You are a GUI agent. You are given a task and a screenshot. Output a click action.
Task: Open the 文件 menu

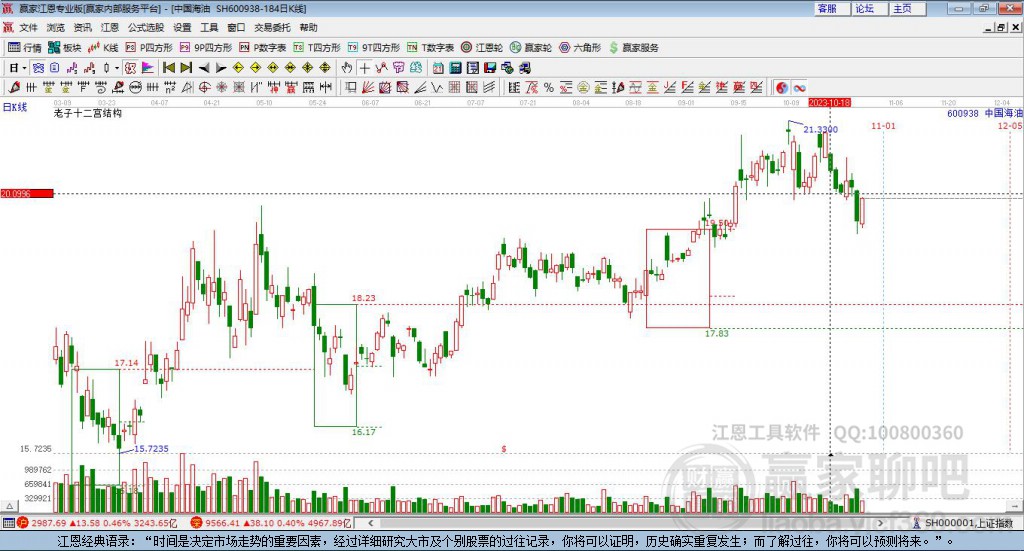coord(29,27)
